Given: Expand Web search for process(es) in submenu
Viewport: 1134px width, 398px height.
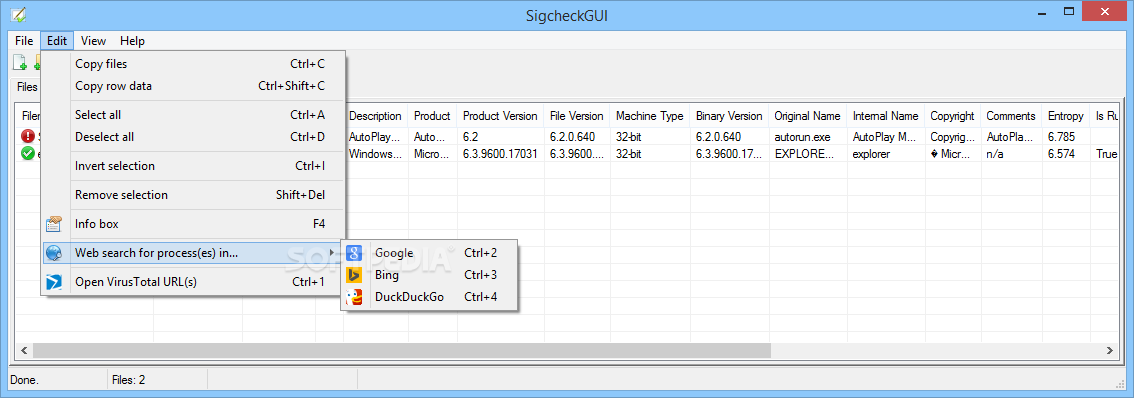Looking at the screenshot, I should click(193, 253).
